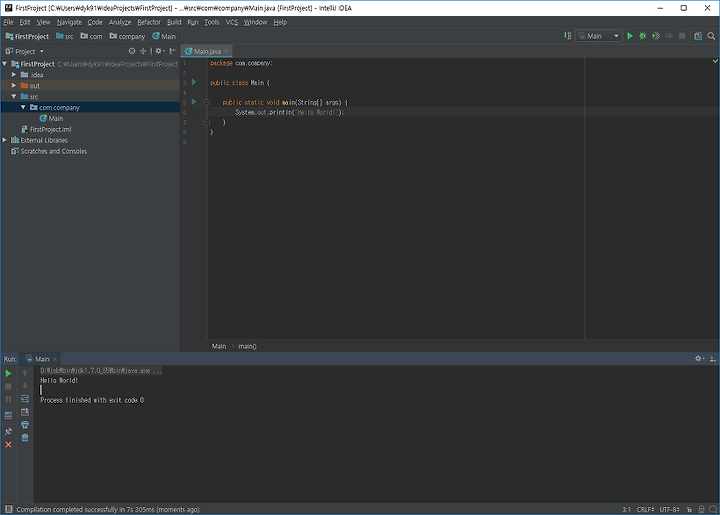This screenshot has width=720, height=515.
Task: Start debugging with the bug icon
Action: coord(643,36)
